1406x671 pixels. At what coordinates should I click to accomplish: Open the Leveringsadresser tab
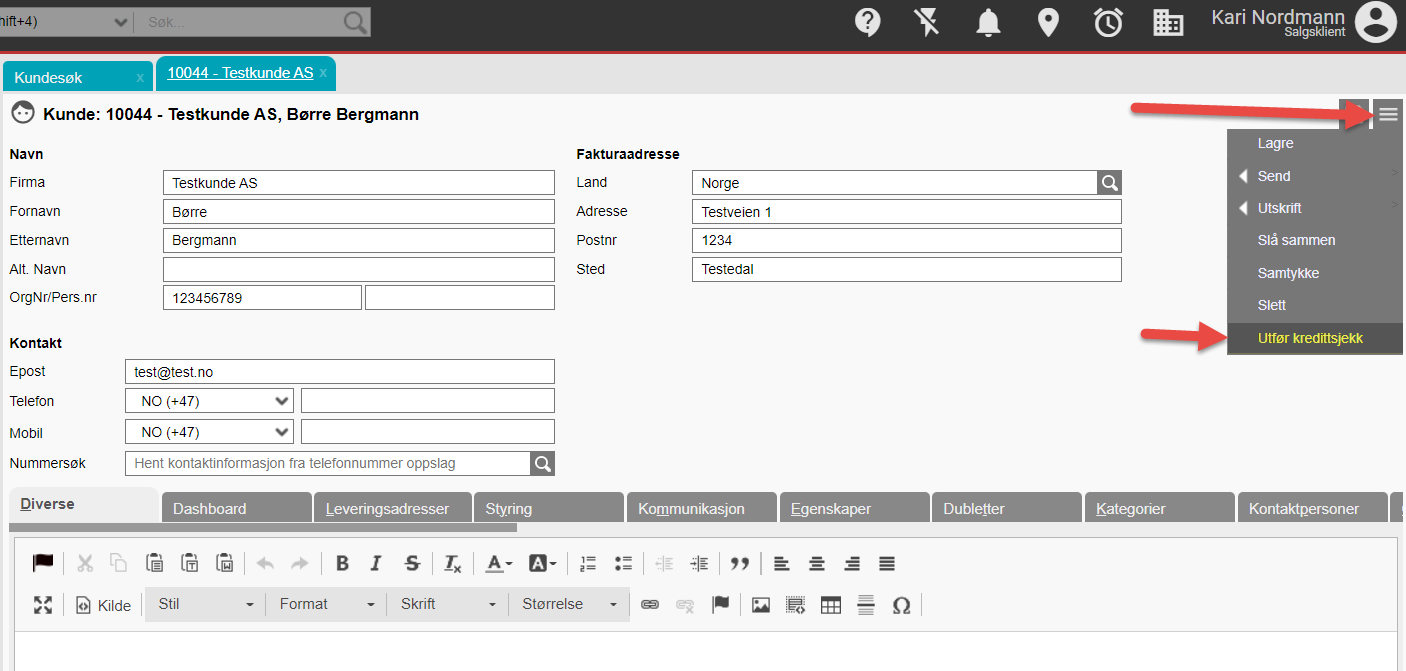point(392,508)
